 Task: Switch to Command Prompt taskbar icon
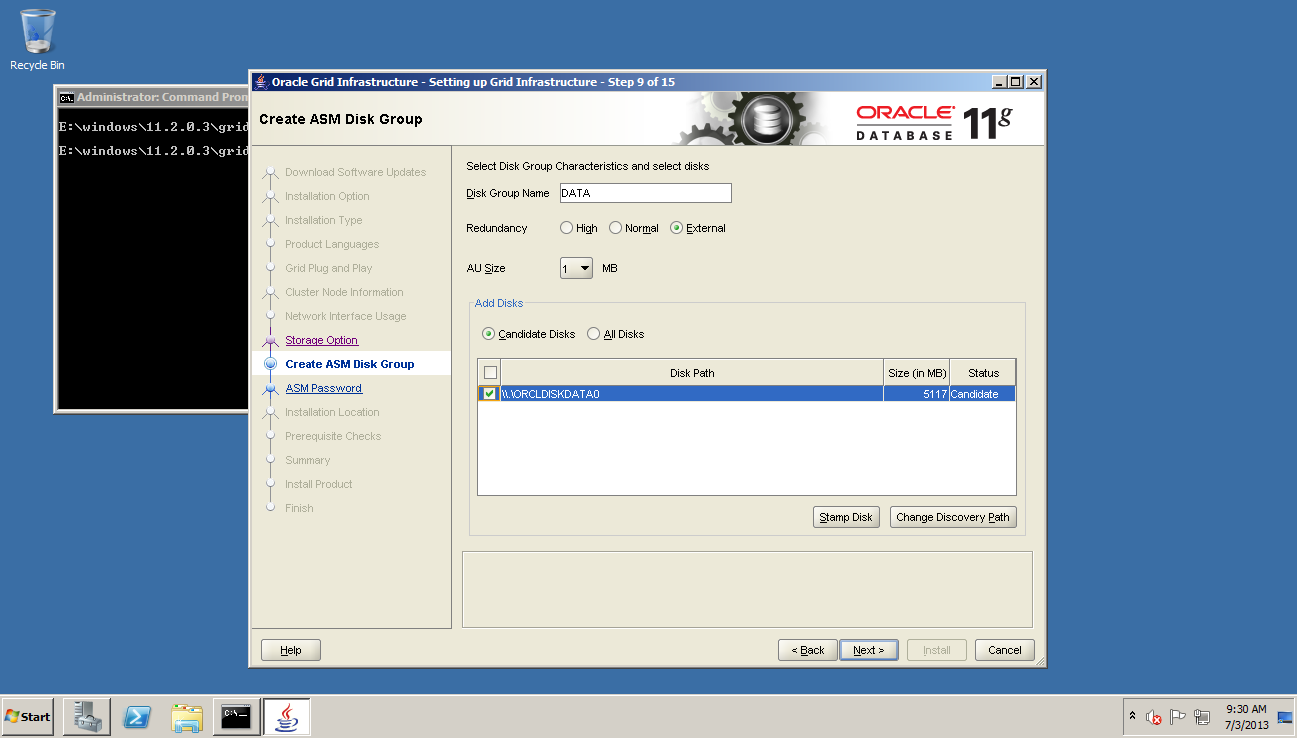236,716
